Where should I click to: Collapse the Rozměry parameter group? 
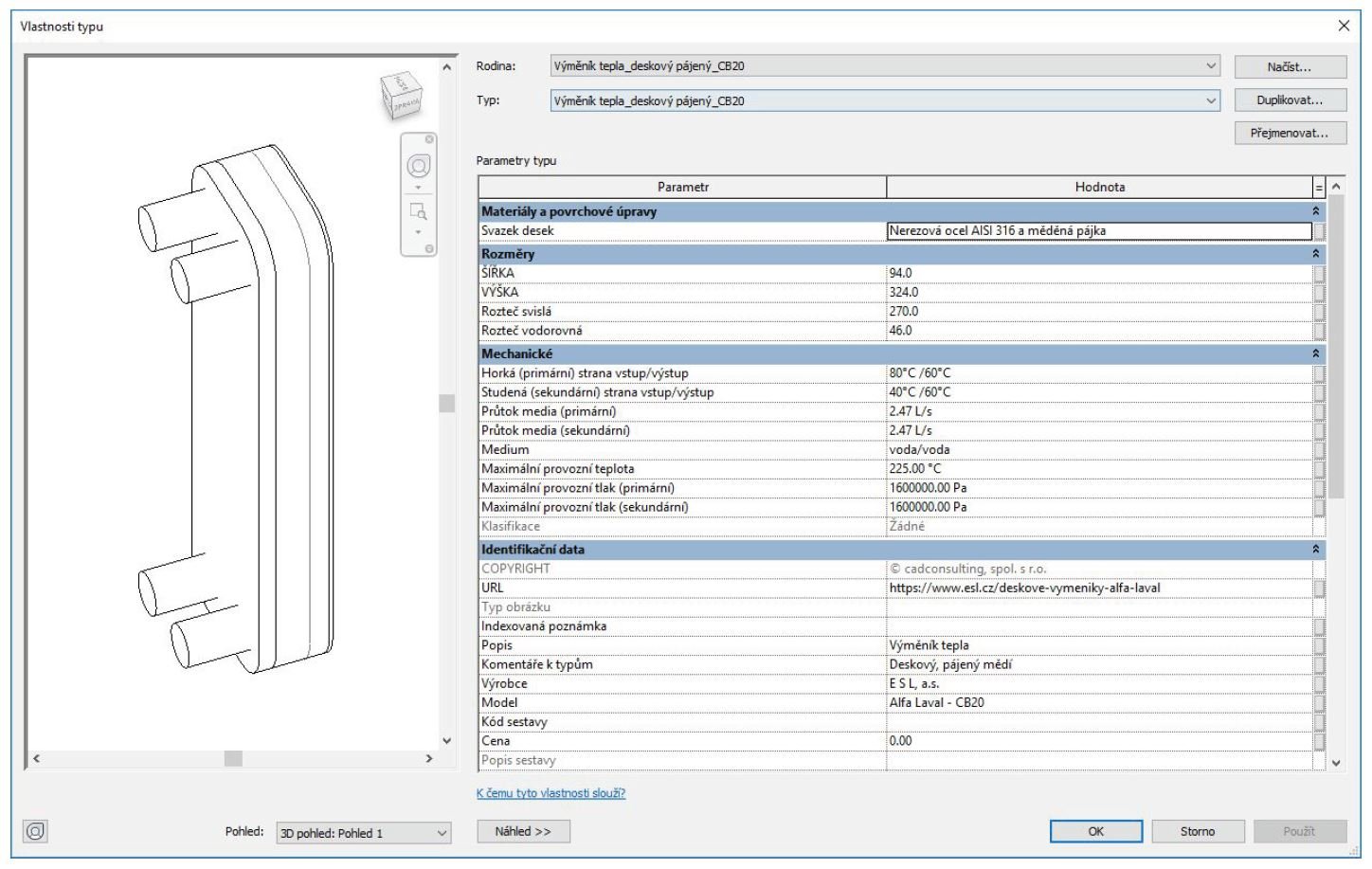[1315, 254]
